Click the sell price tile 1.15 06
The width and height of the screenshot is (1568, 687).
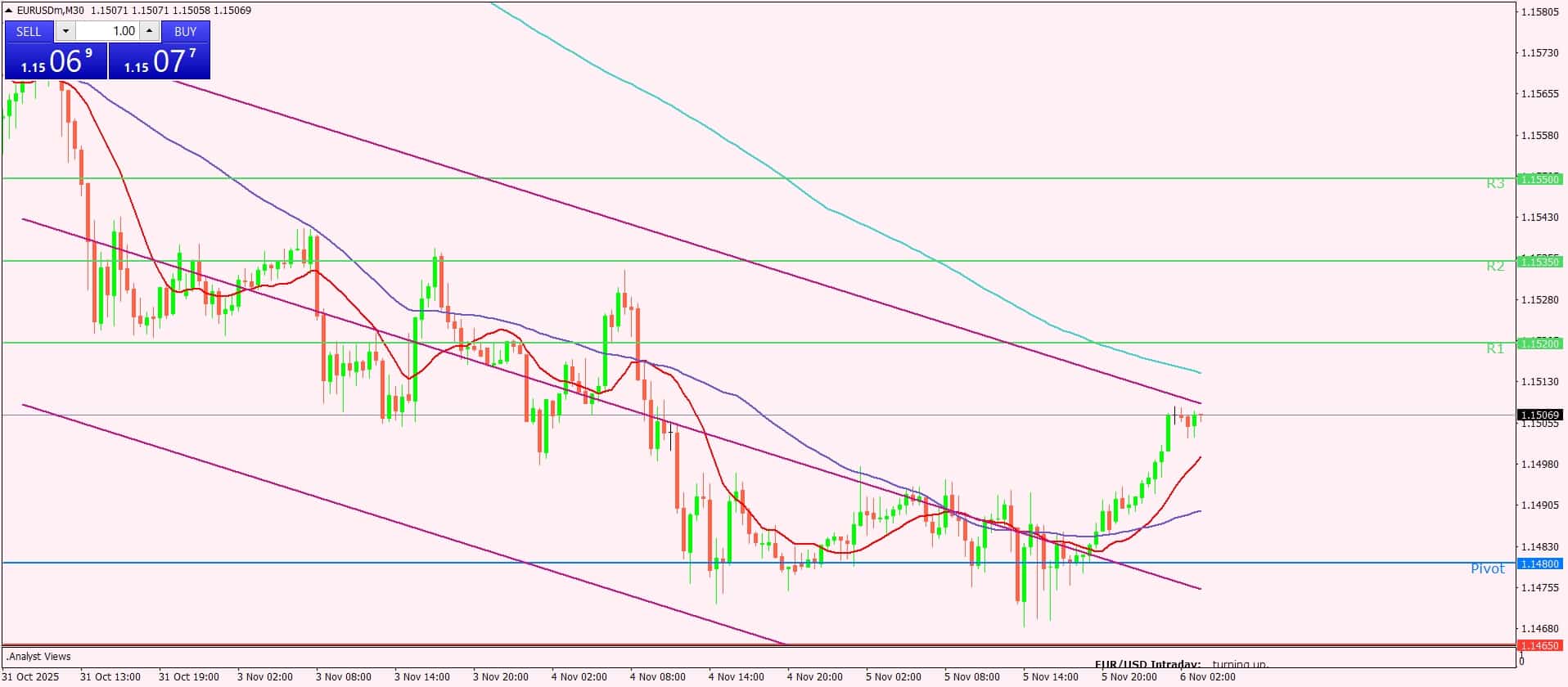[56, 61]
